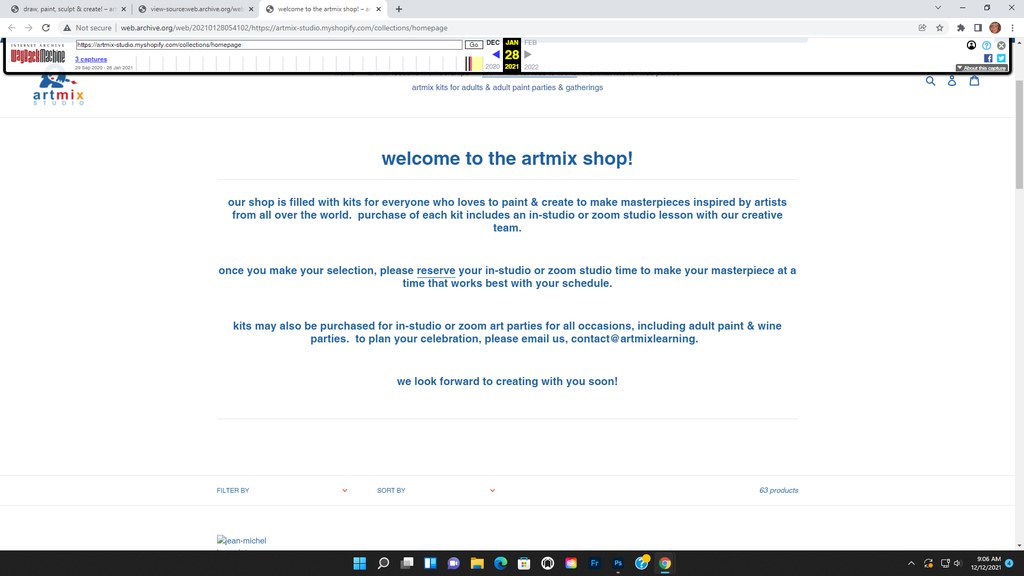The image size is (1024, 576).
Task: Click the share page icon in address bar
Action: [922, 27]
